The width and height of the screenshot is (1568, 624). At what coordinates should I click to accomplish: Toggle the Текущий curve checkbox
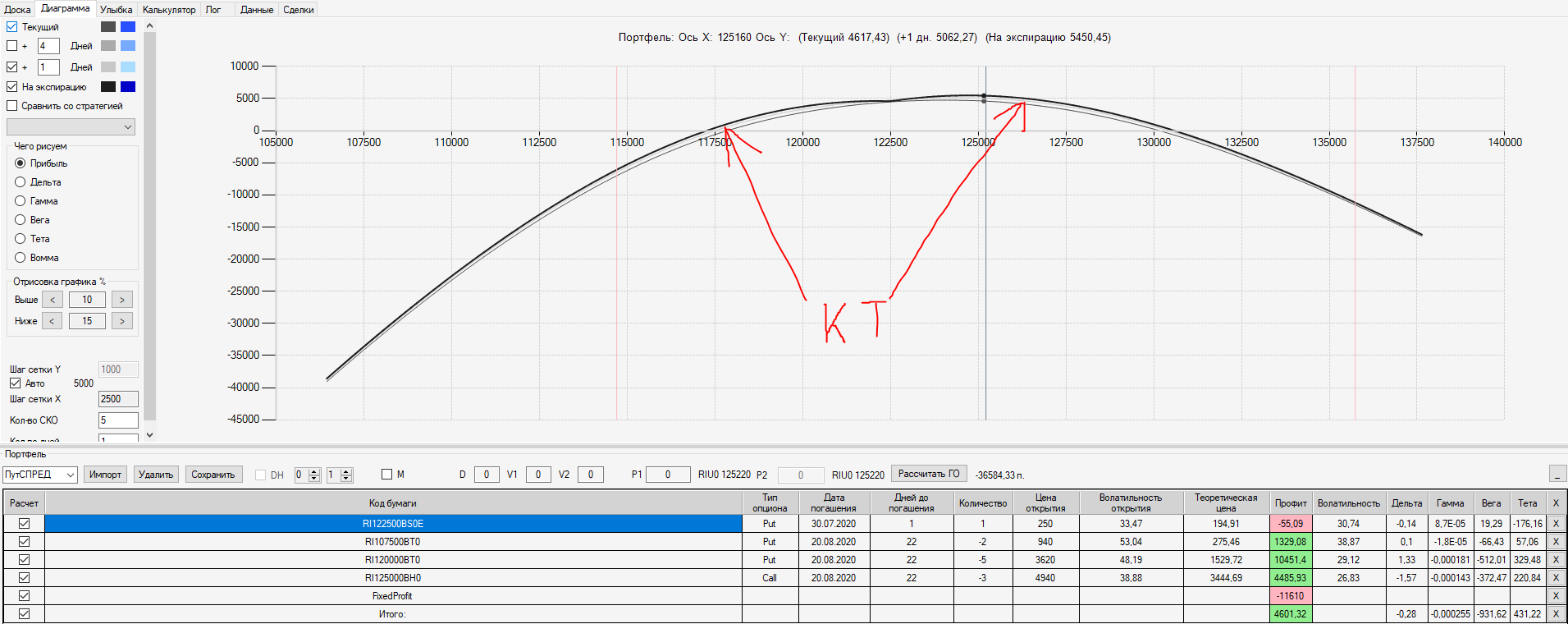click(x=12, y=27)
